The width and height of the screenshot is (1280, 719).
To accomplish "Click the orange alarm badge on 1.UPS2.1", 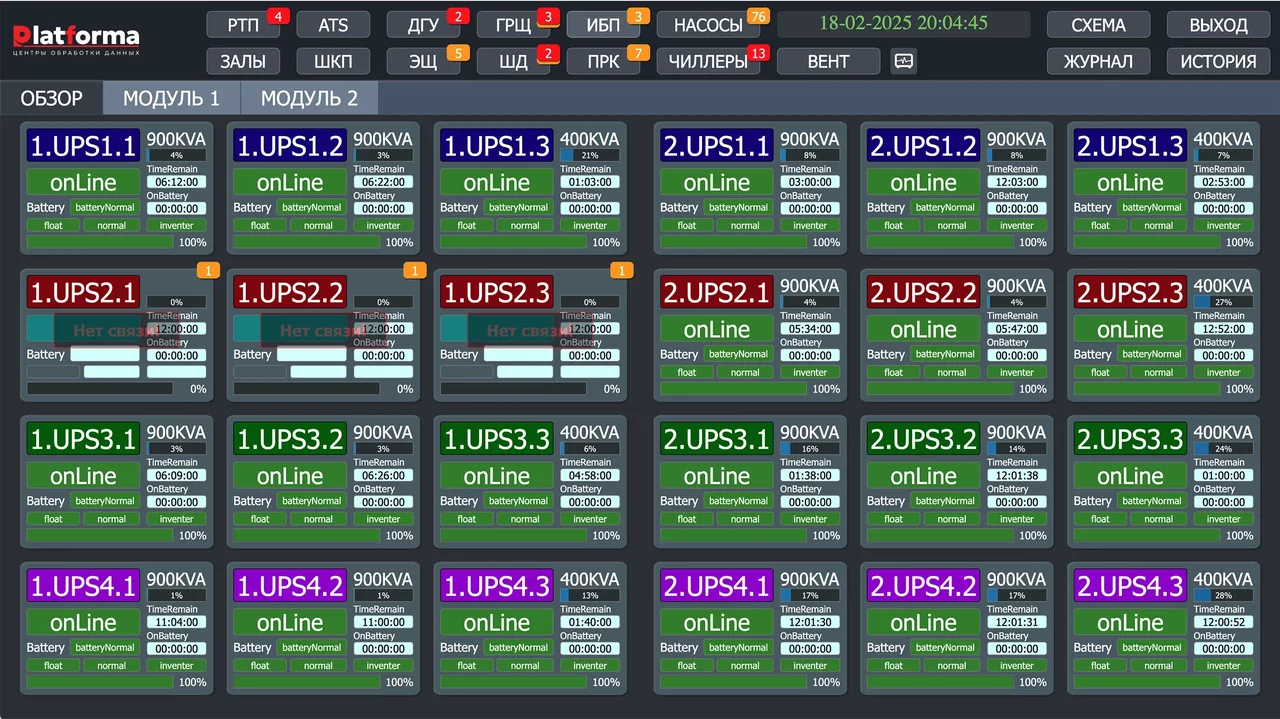I will 208,270.
